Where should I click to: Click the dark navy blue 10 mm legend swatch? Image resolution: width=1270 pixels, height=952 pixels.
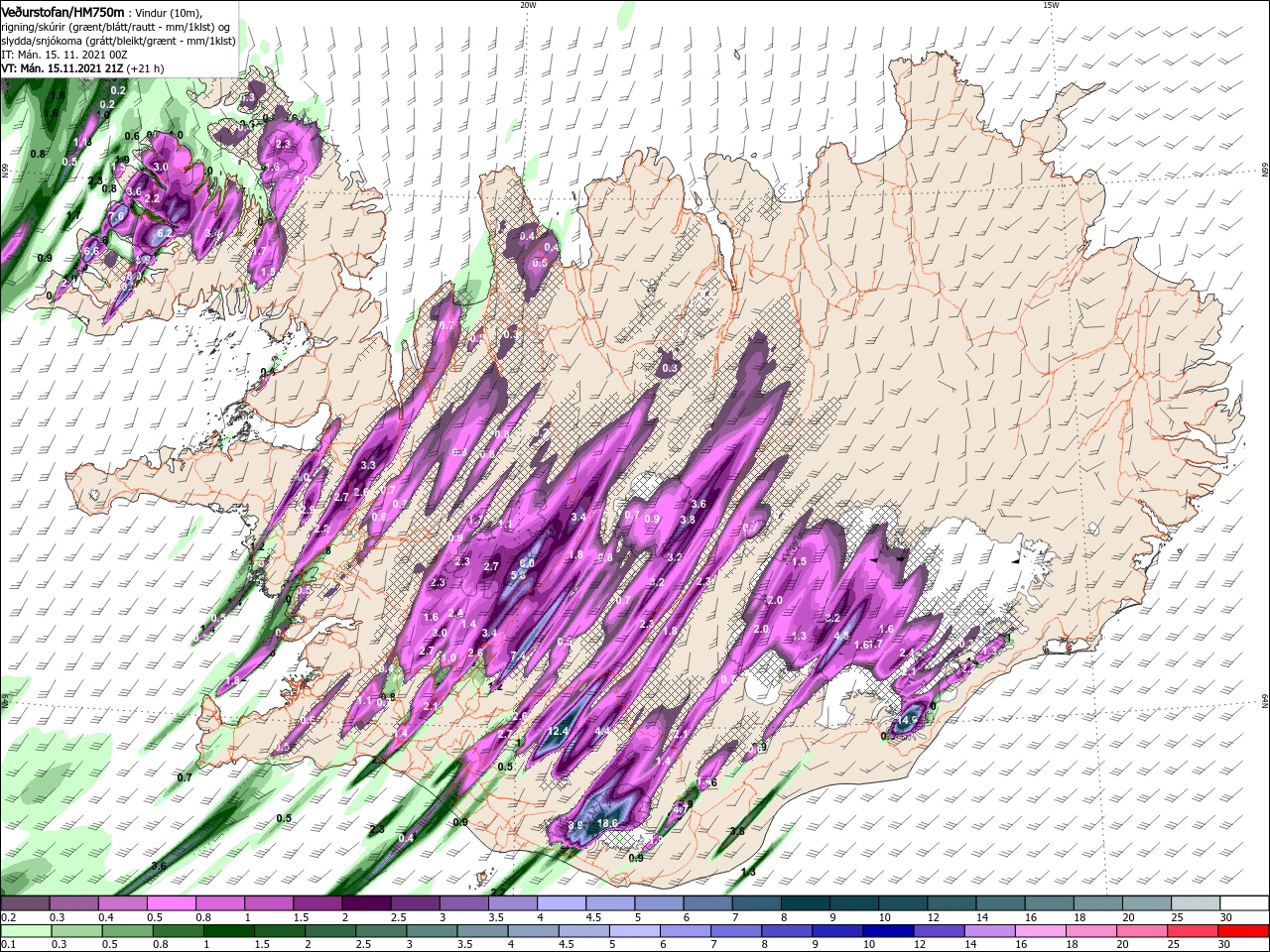[x=886, y=931]
